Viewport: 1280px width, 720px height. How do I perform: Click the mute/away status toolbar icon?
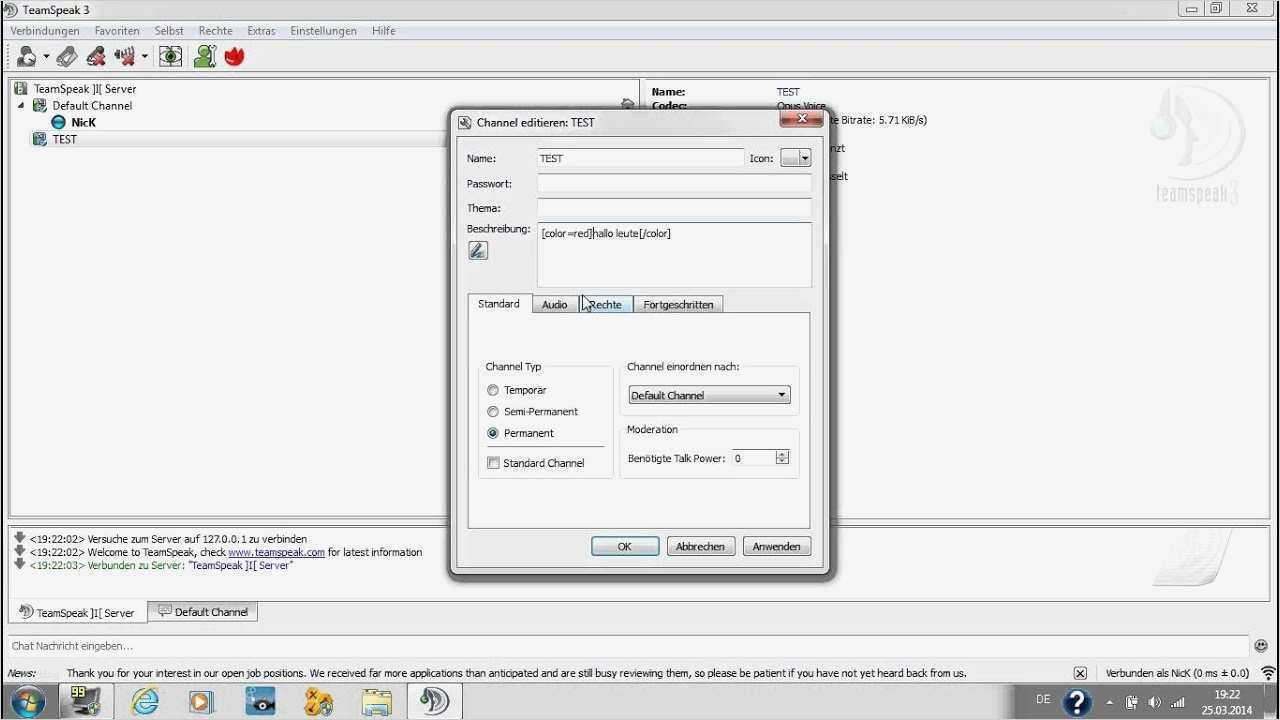point(125,56)
